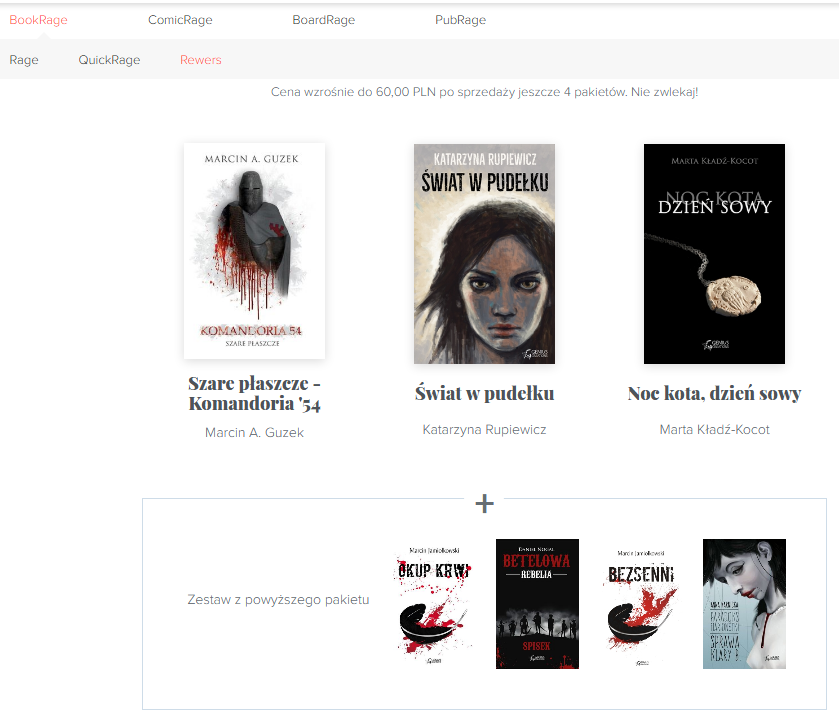Click the plus icon above the bundle set
Image resolution: width=839 pixels, height=717 pixels.
tap(484, 503)
